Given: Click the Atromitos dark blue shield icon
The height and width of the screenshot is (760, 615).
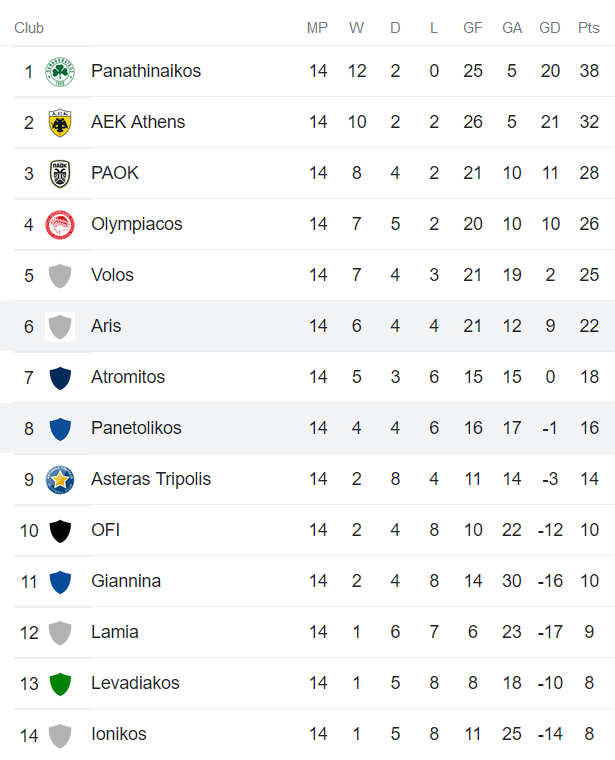Looking at the screenshot, I should (x=60, y=378).
